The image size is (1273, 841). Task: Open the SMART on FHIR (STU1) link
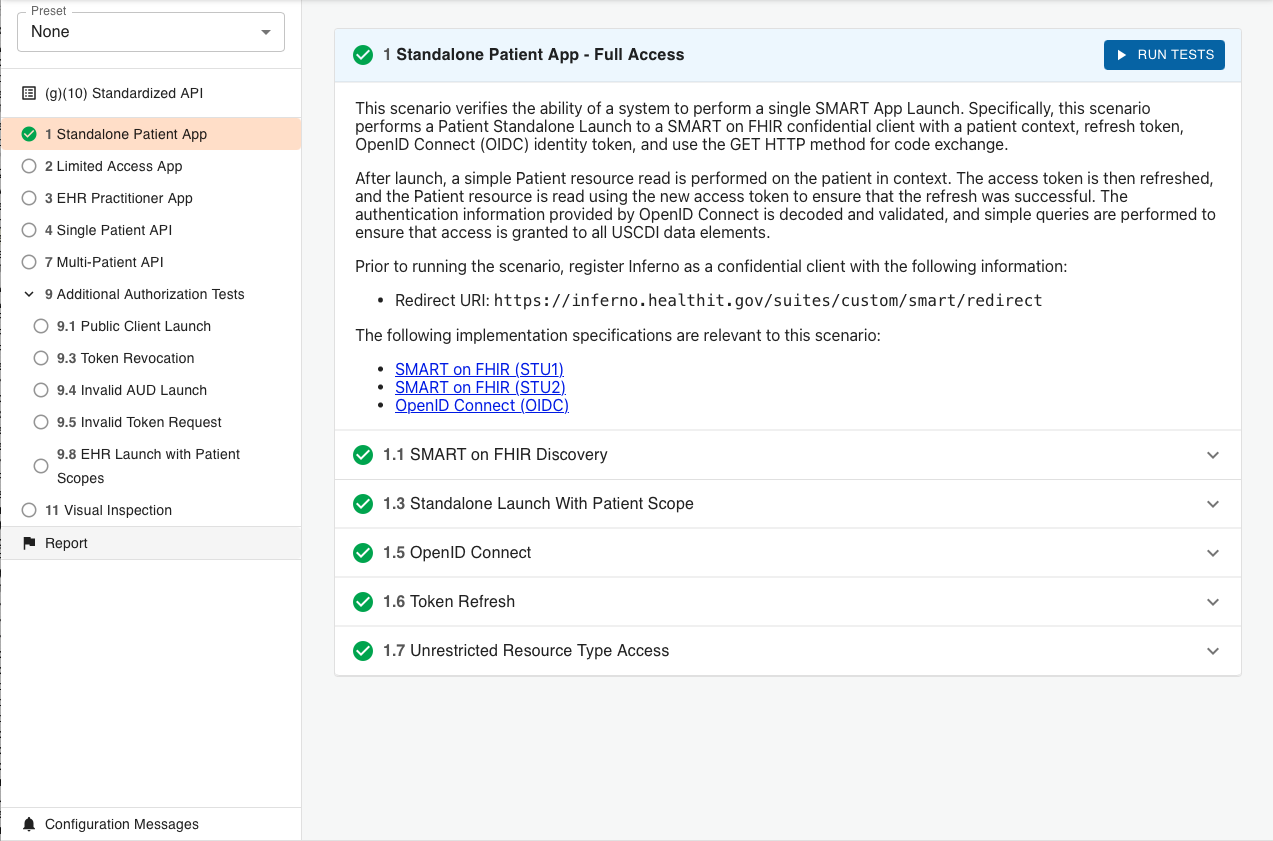coord(479,369)
